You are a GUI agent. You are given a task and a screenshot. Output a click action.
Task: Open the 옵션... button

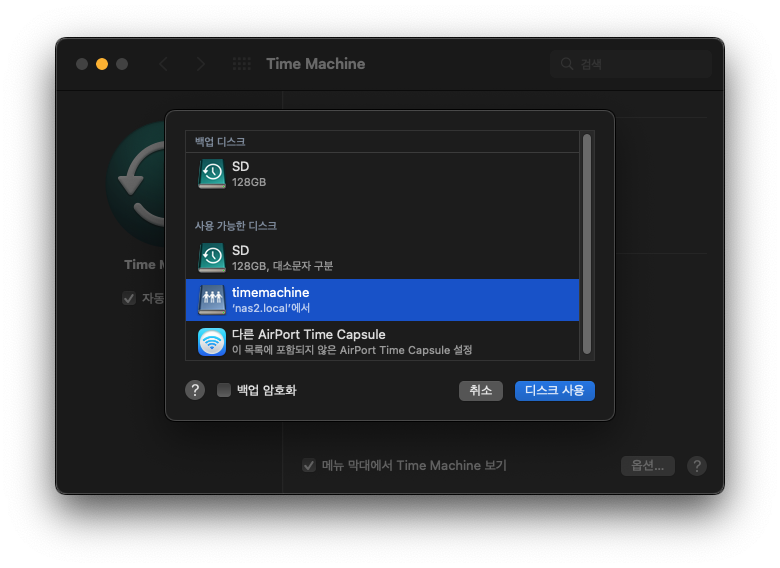point(648,466)
